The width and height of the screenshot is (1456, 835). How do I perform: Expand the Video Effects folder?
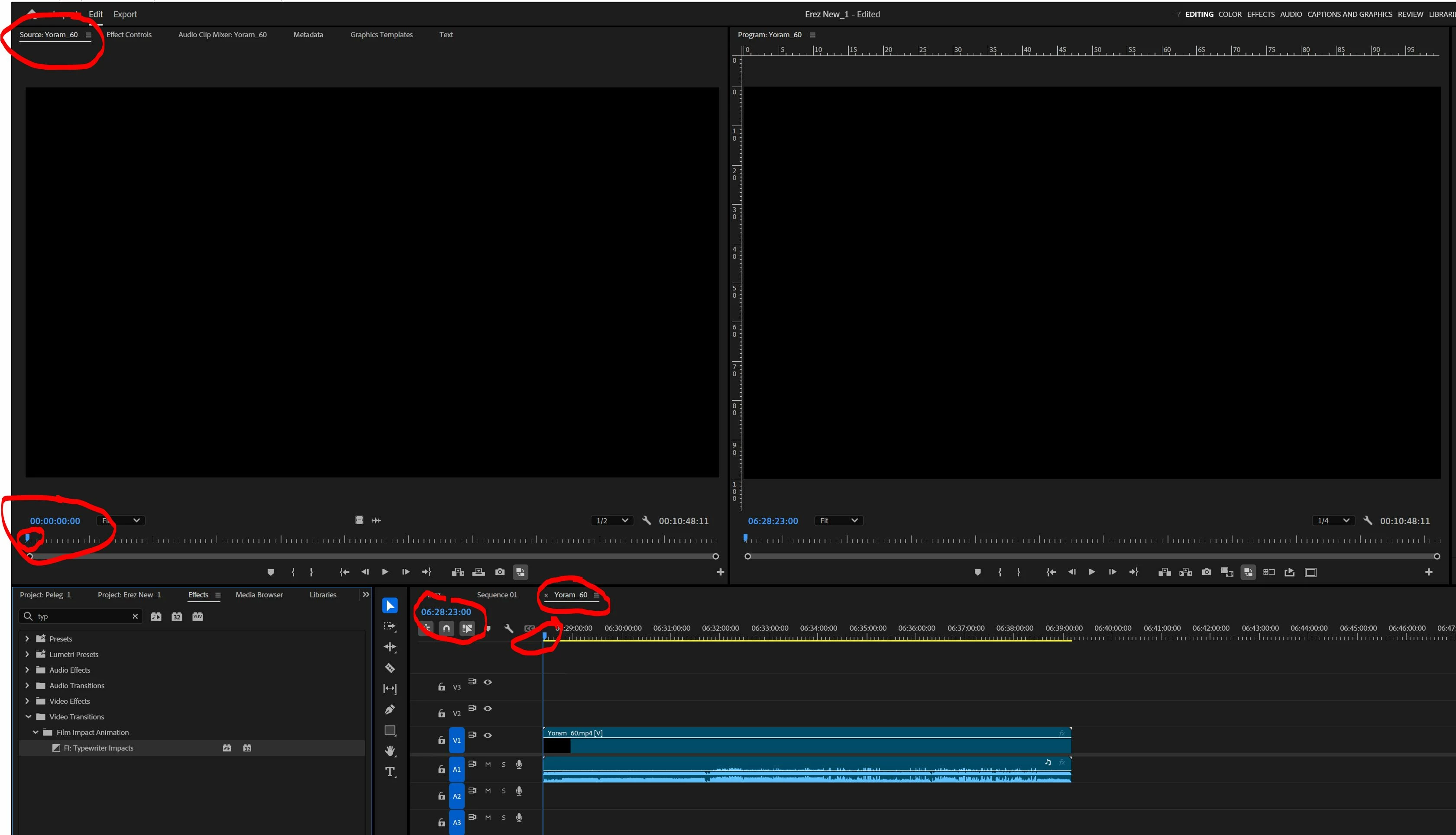pos(27,701)
